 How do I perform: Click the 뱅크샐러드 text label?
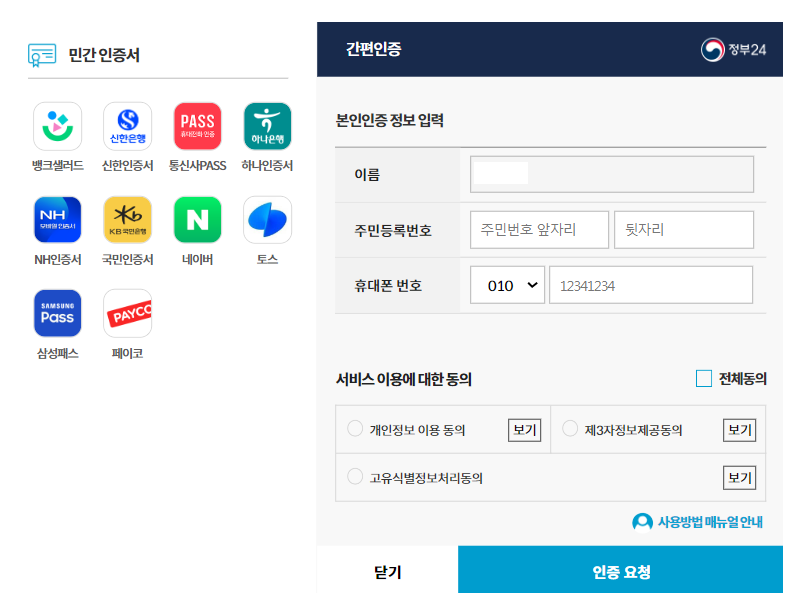[x=58, y=166]
